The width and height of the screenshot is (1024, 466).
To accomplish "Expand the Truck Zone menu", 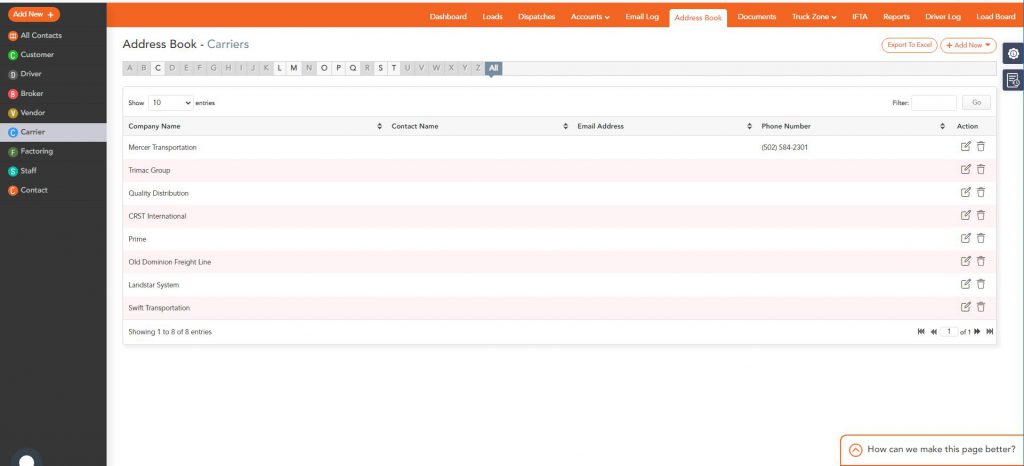I will point(814,17).
